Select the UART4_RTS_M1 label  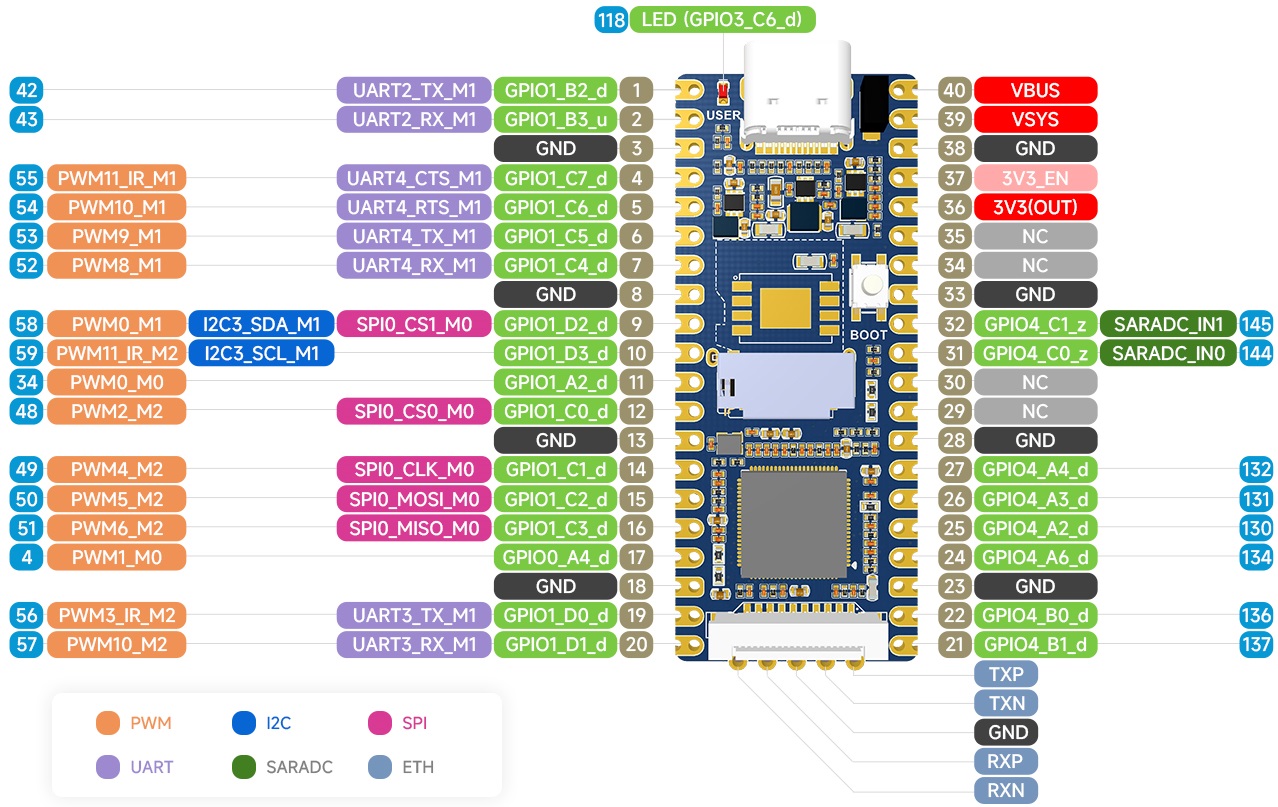[x=414, y=207]
